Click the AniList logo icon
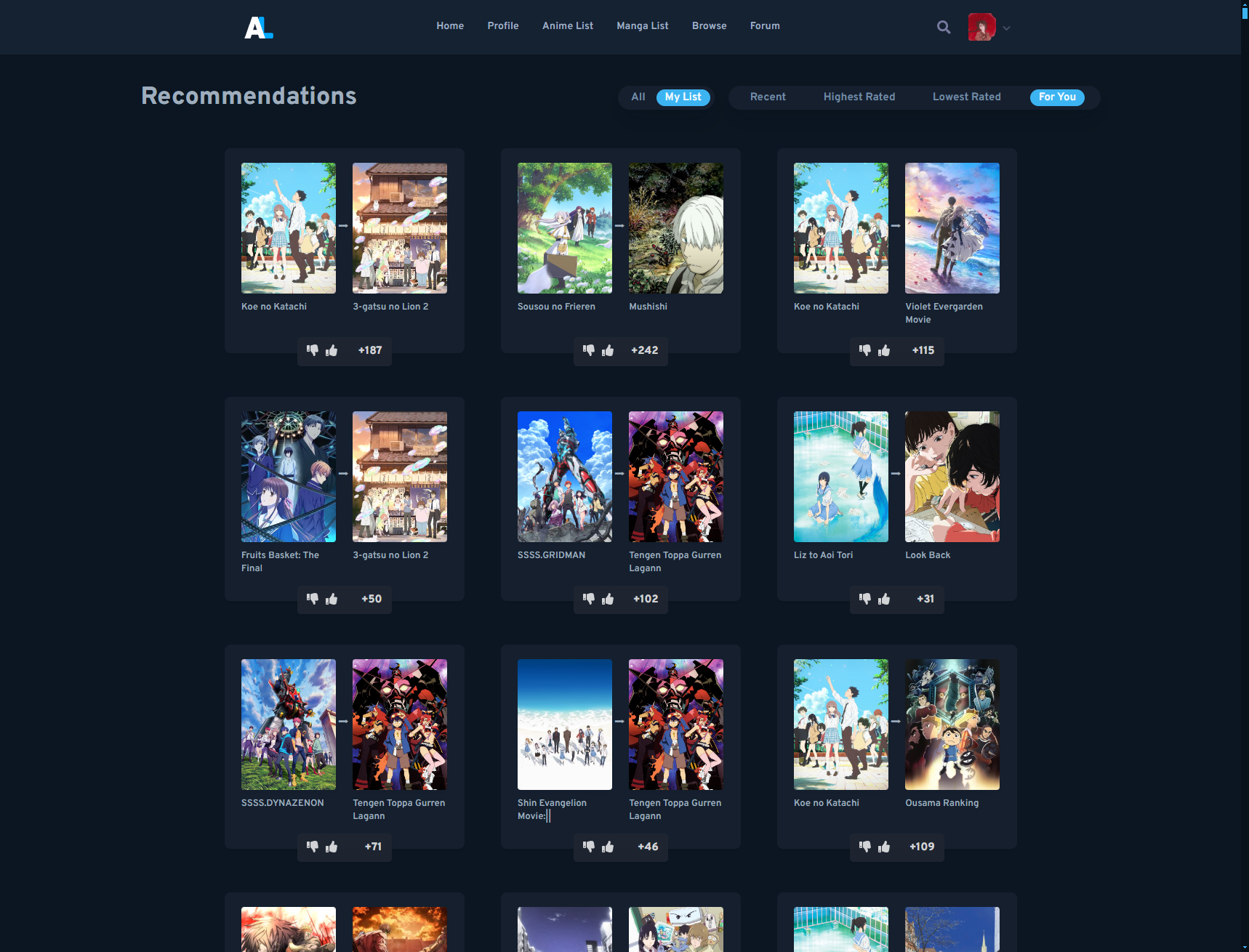The width and height of the screenshot is (1249, 952). [258, 28]
